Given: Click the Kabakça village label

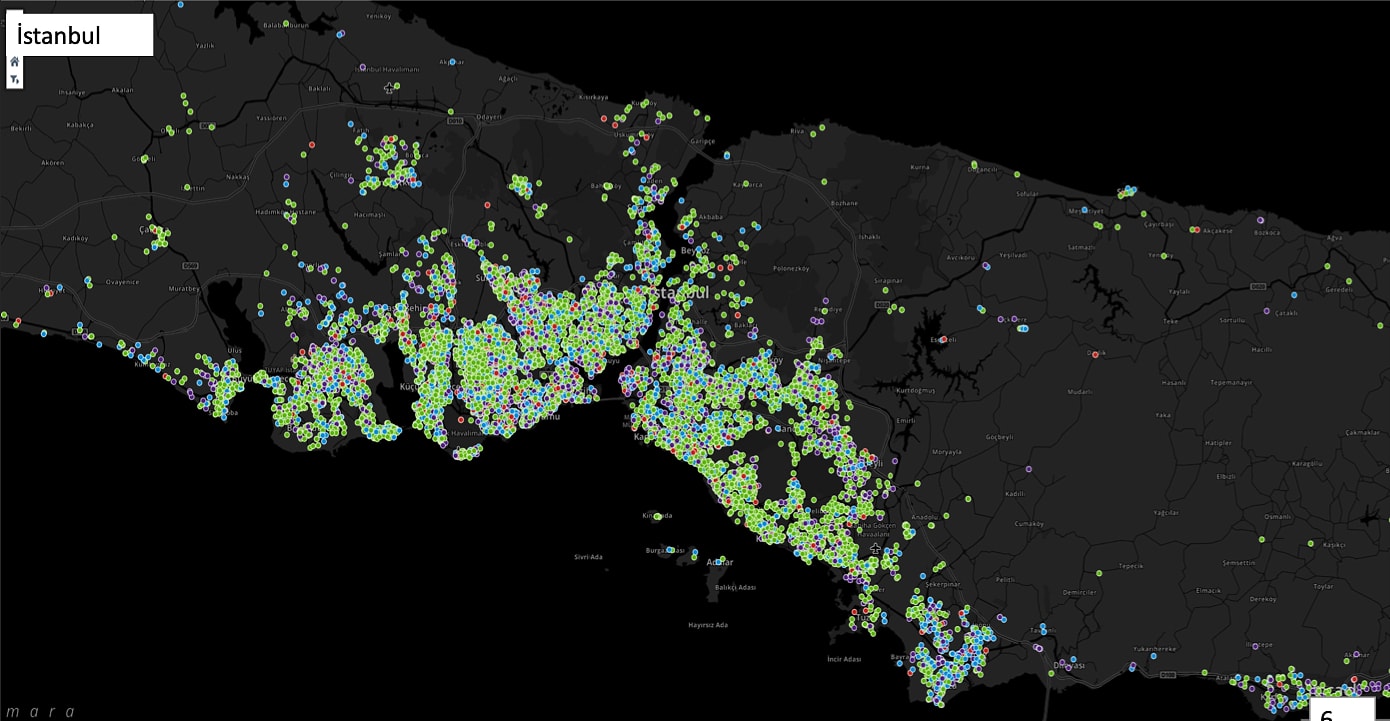Looking at the screenshot, I should [x=78, y=125].
